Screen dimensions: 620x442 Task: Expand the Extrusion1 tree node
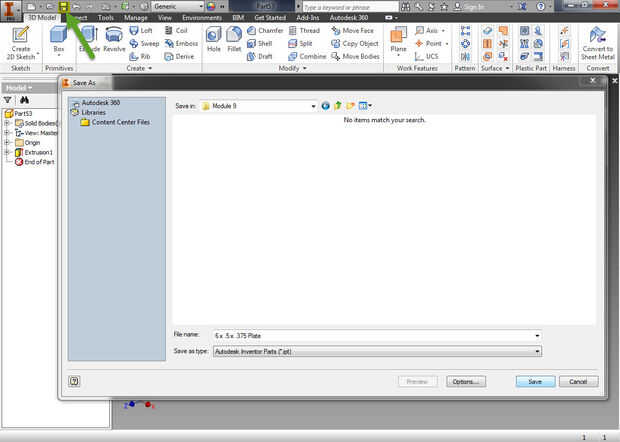6,152
